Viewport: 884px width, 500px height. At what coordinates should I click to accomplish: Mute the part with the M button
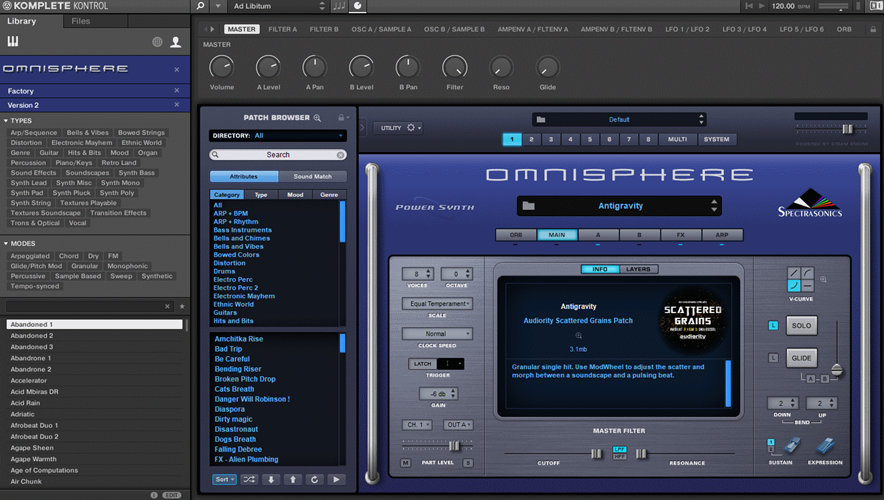pos(406,464)
